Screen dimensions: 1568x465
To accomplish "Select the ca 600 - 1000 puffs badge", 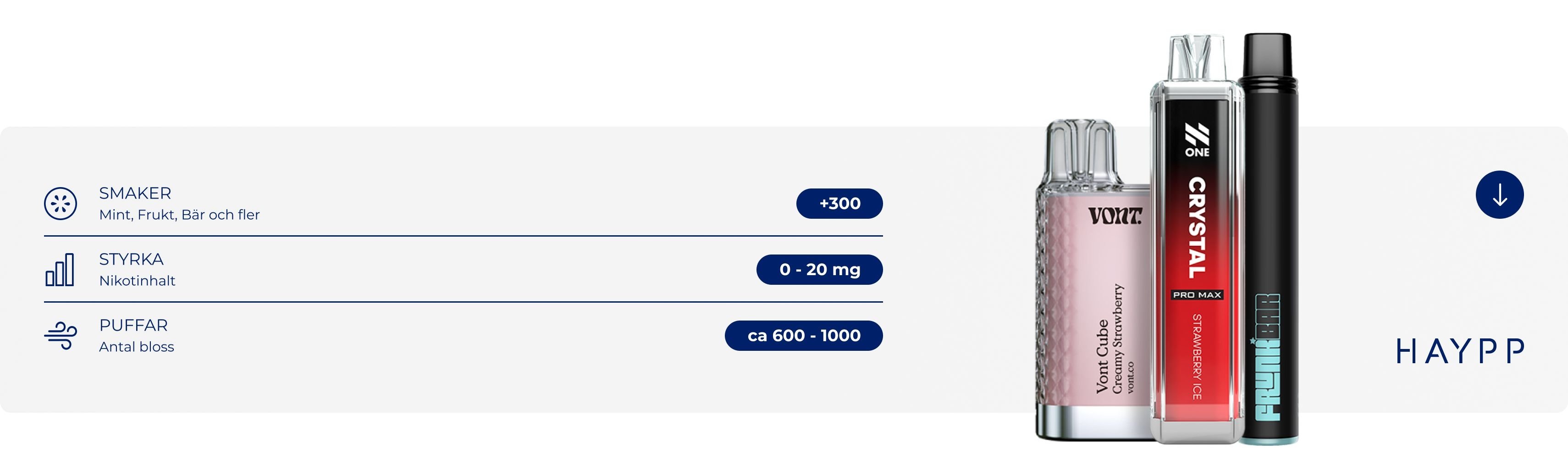I will (803, 335).
